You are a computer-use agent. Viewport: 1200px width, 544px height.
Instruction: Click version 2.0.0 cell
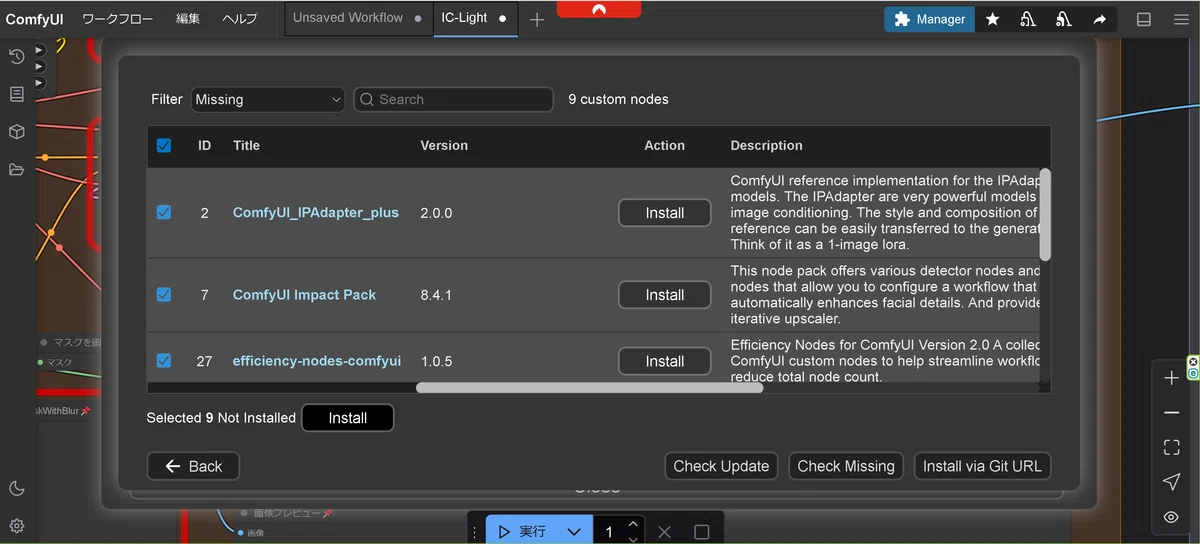point(436,212)
